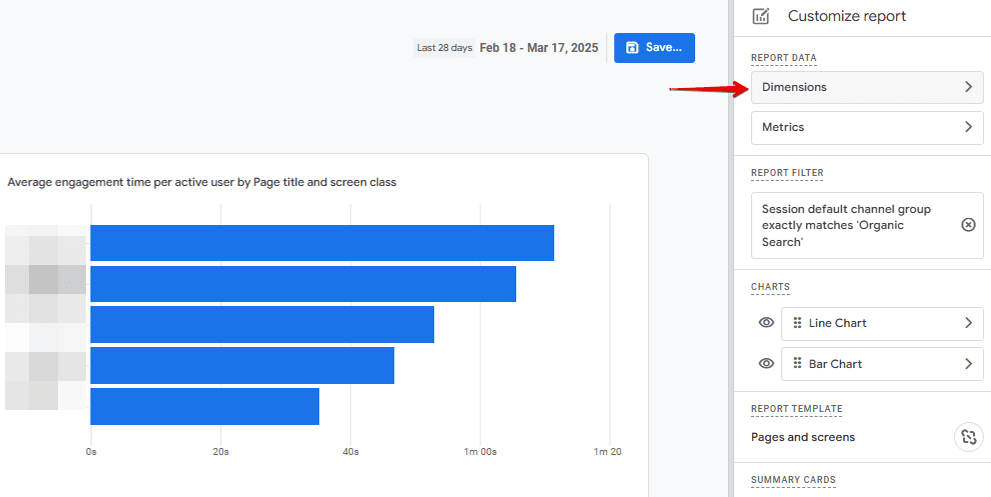991x497 pixels.
Task: Select the Line Chart label
Action: click(837, 323)
